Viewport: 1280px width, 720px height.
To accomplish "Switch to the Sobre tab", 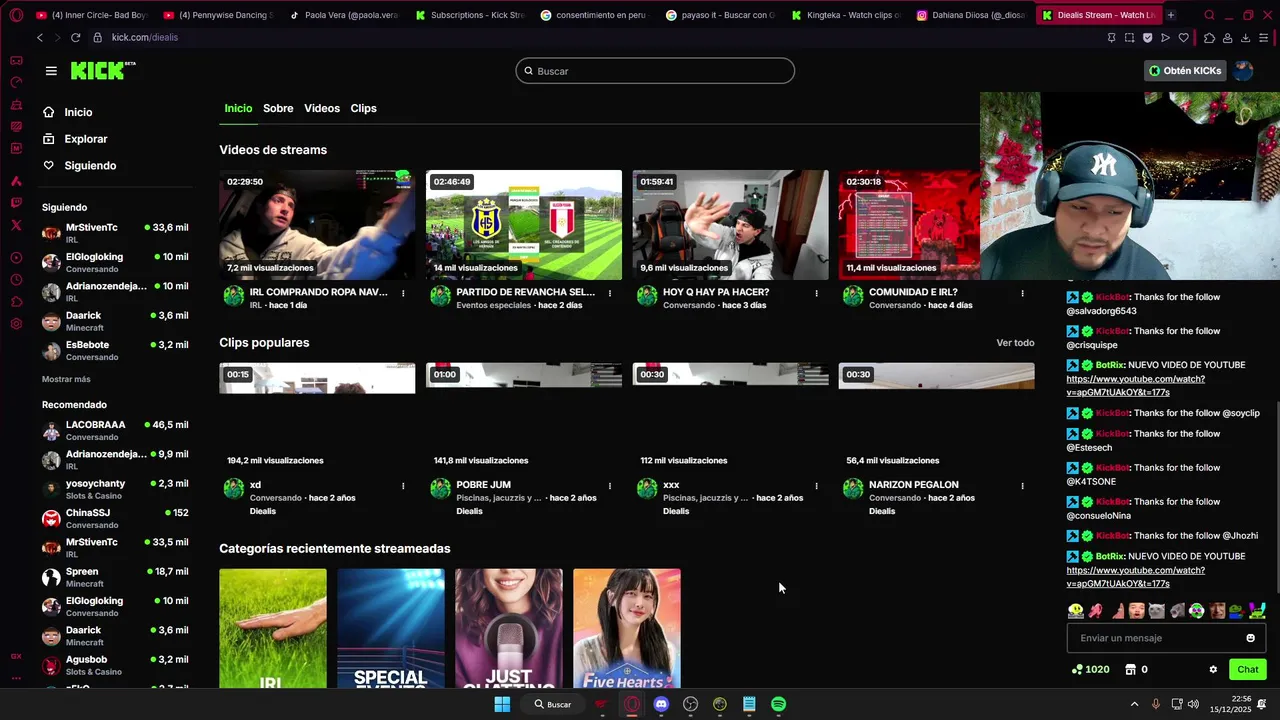I will point(278,108).
